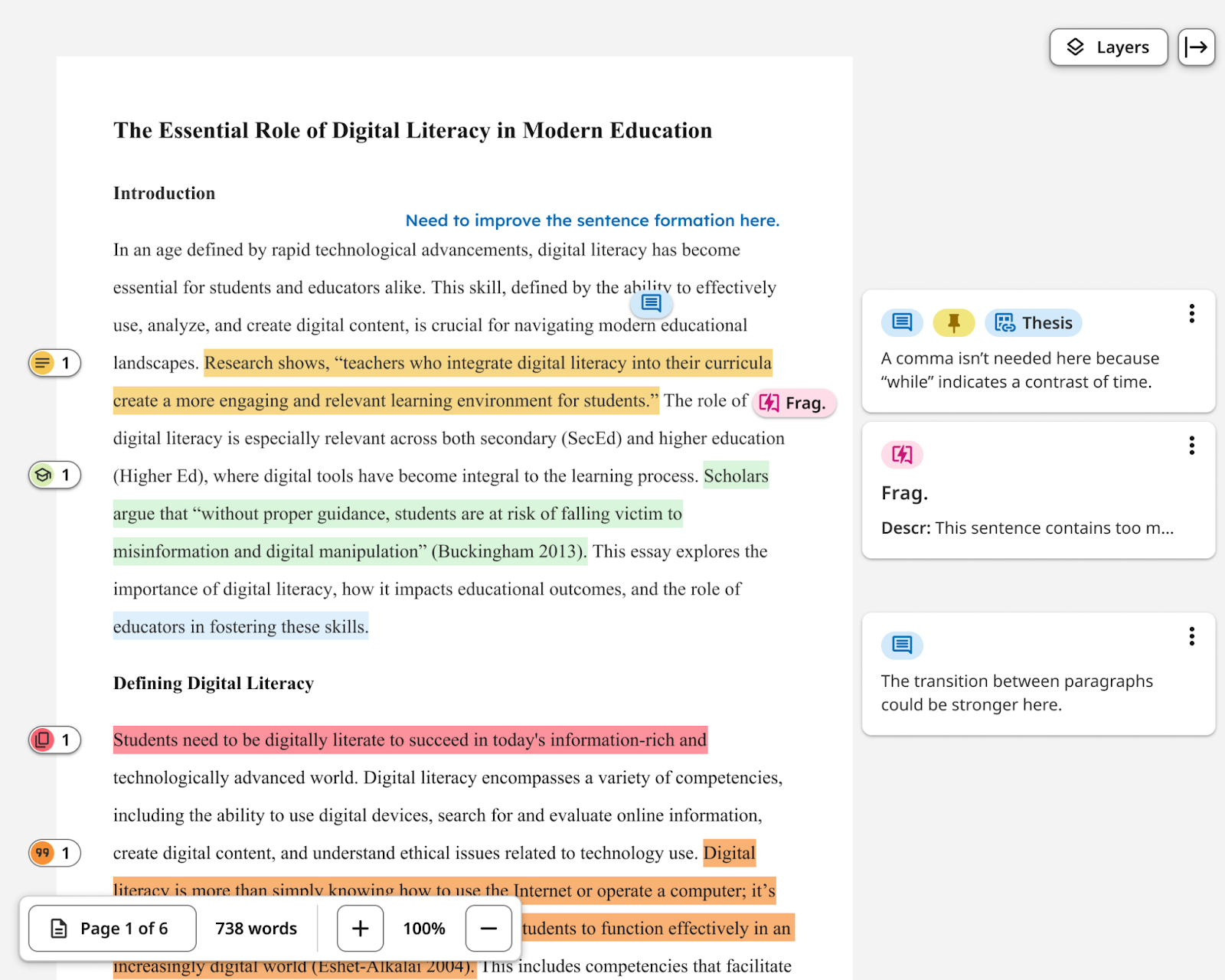The width and height of the screenshot is (1225, 980).
Task: Open the red similarity match badge
Action: coord(54,740)
